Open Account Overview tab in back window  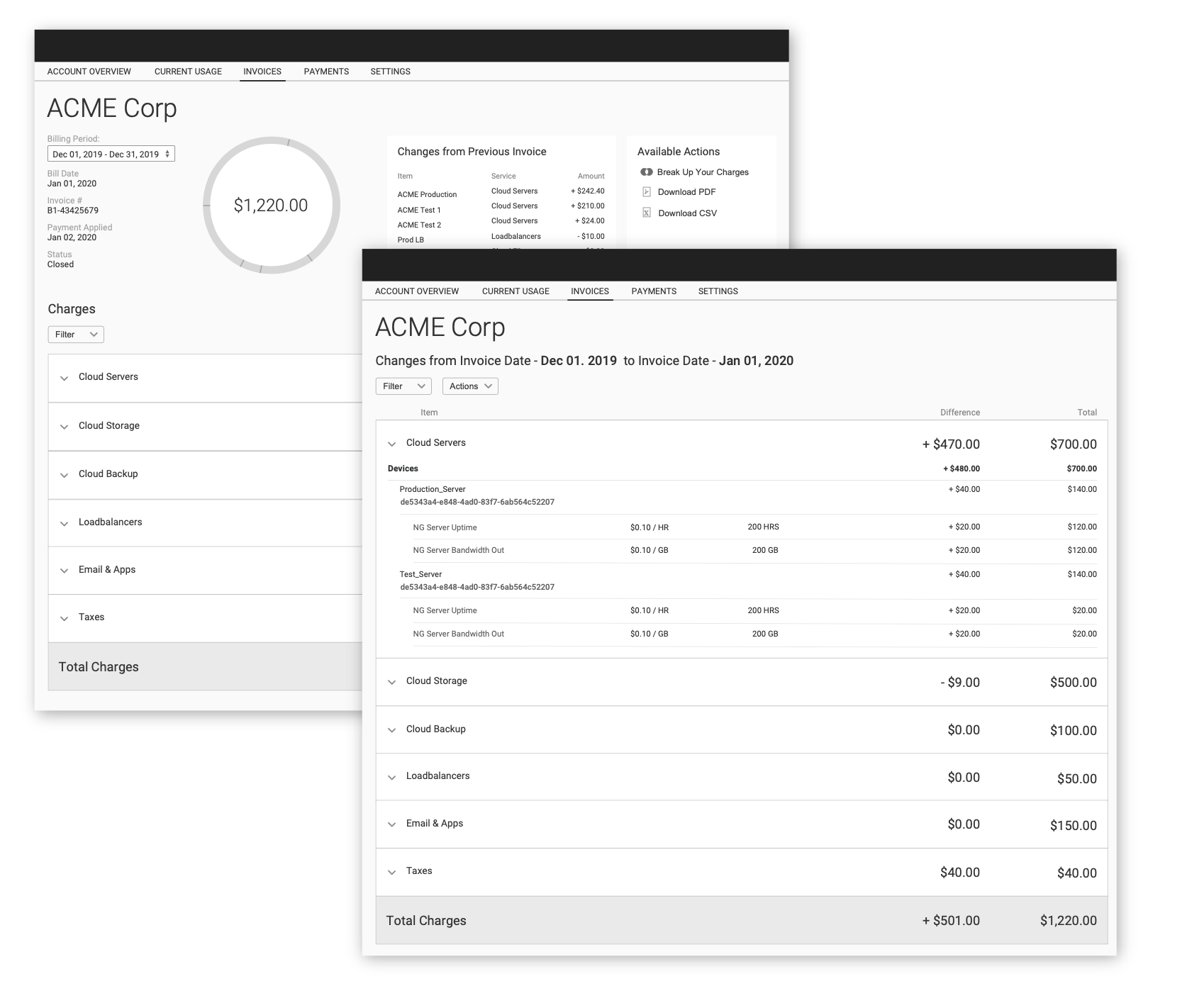[89, 72]
